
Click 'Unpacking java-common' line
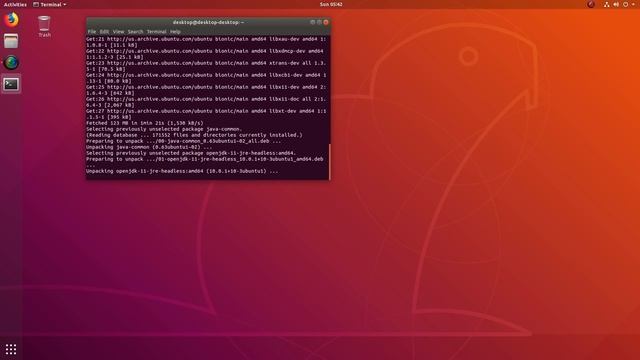tap(149, 147)
